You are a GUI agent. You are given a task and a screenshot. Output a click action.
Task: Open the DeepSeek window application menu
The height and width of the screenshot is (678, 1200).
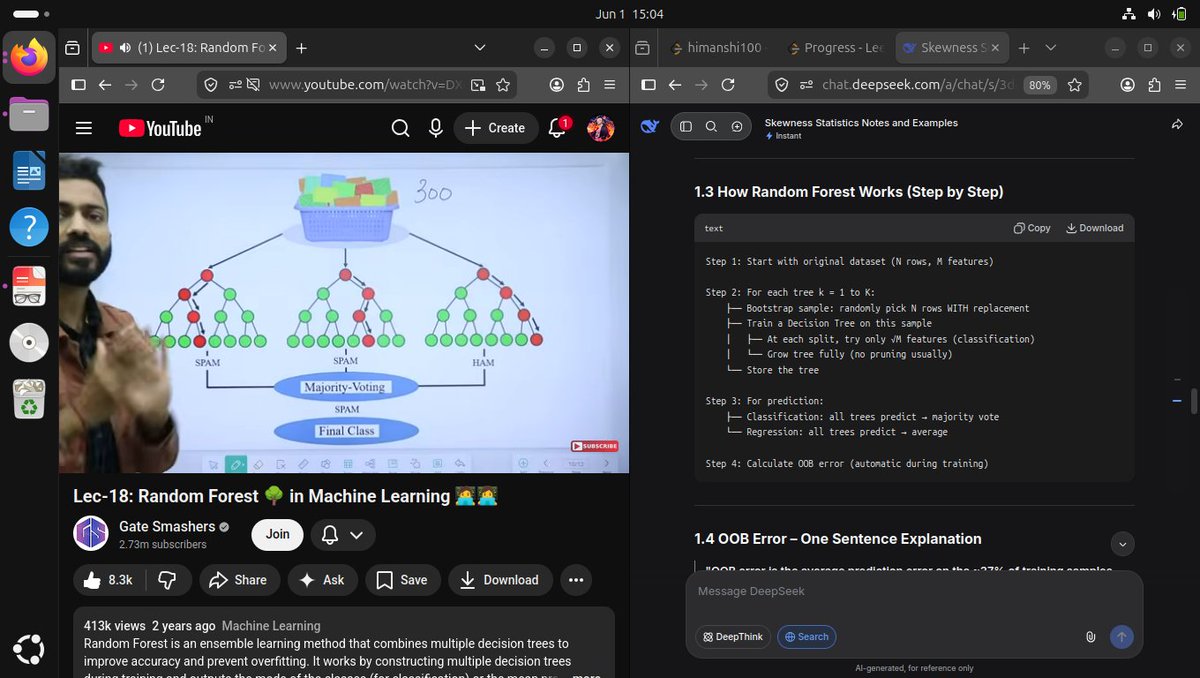coord(1179,85)
